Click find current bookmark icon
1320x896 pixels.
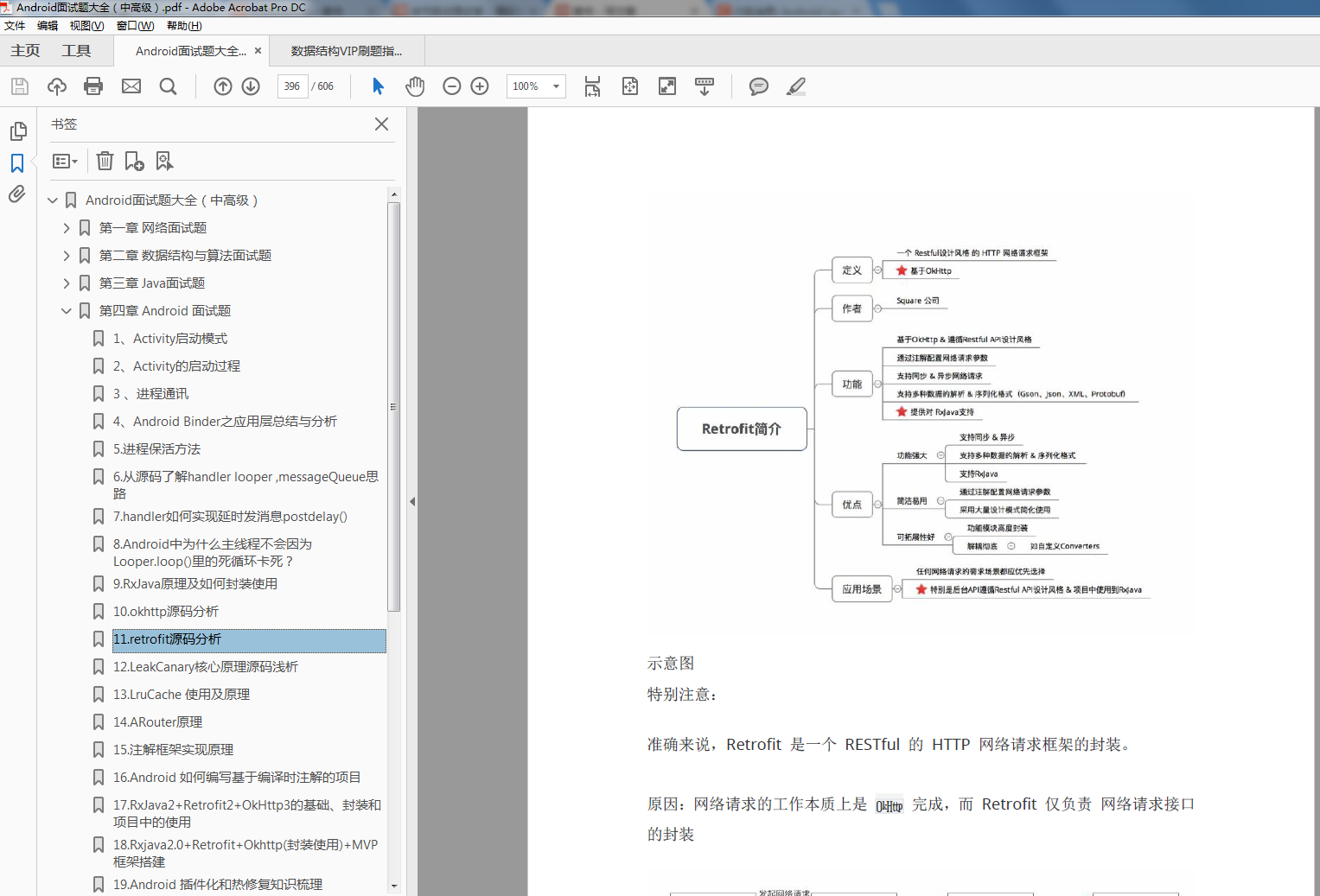click(164, 161)
